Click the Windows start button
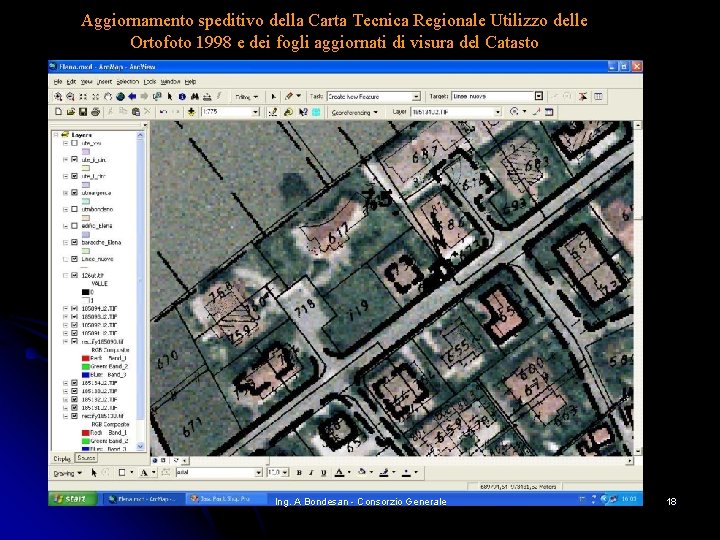The height and width of the screenshot is (540, 720). [x=72, y=499]
